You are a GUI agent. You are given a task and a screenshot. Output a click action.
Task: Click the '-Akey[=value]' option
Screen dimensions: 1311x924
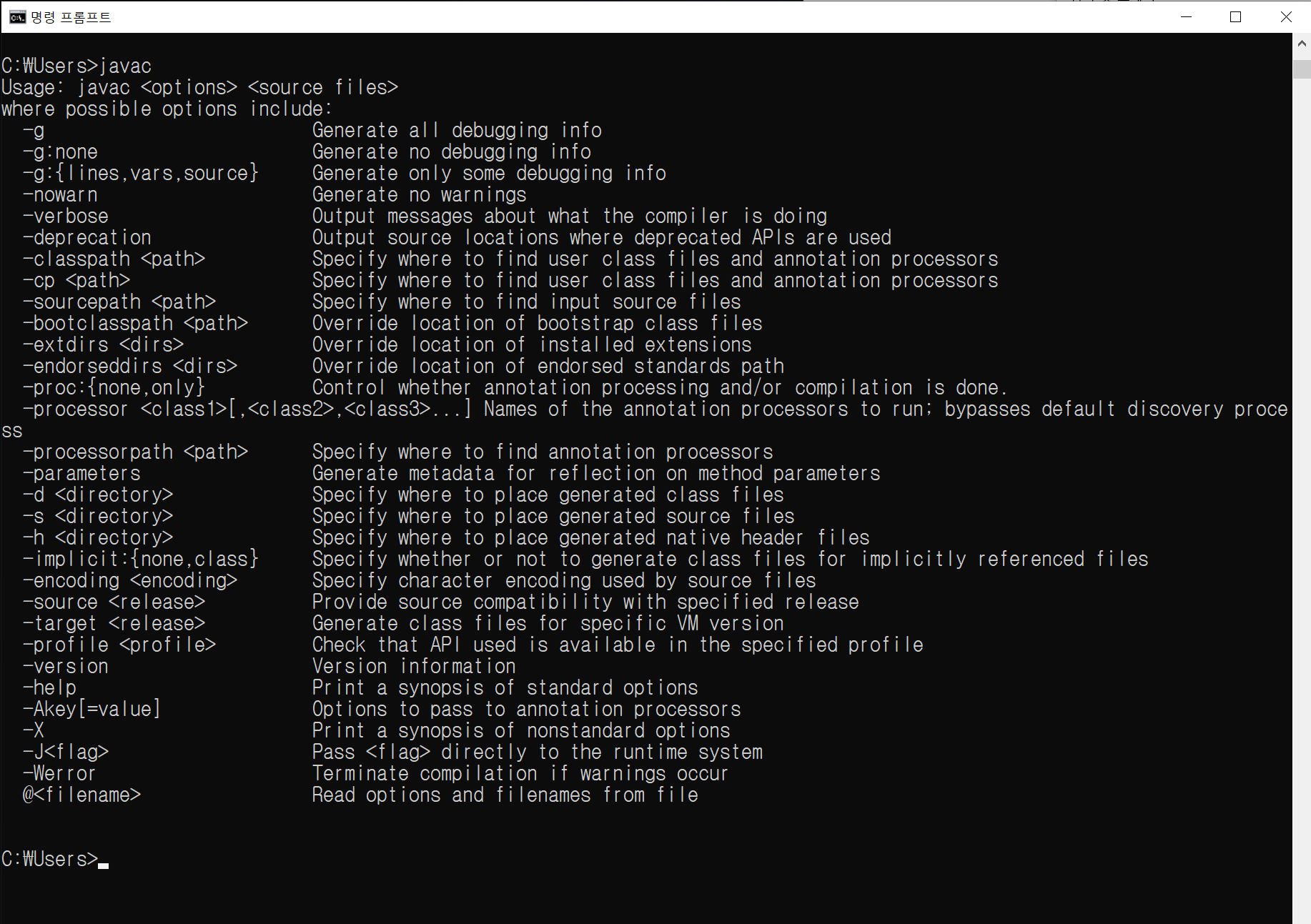(92, 710)
